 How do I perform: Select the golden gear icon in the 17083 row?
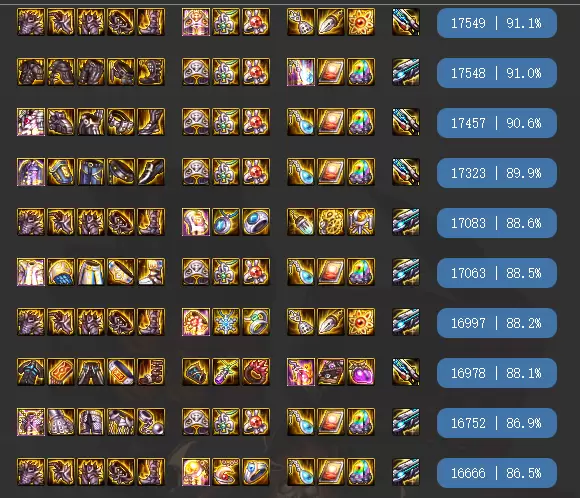(331, 222)
